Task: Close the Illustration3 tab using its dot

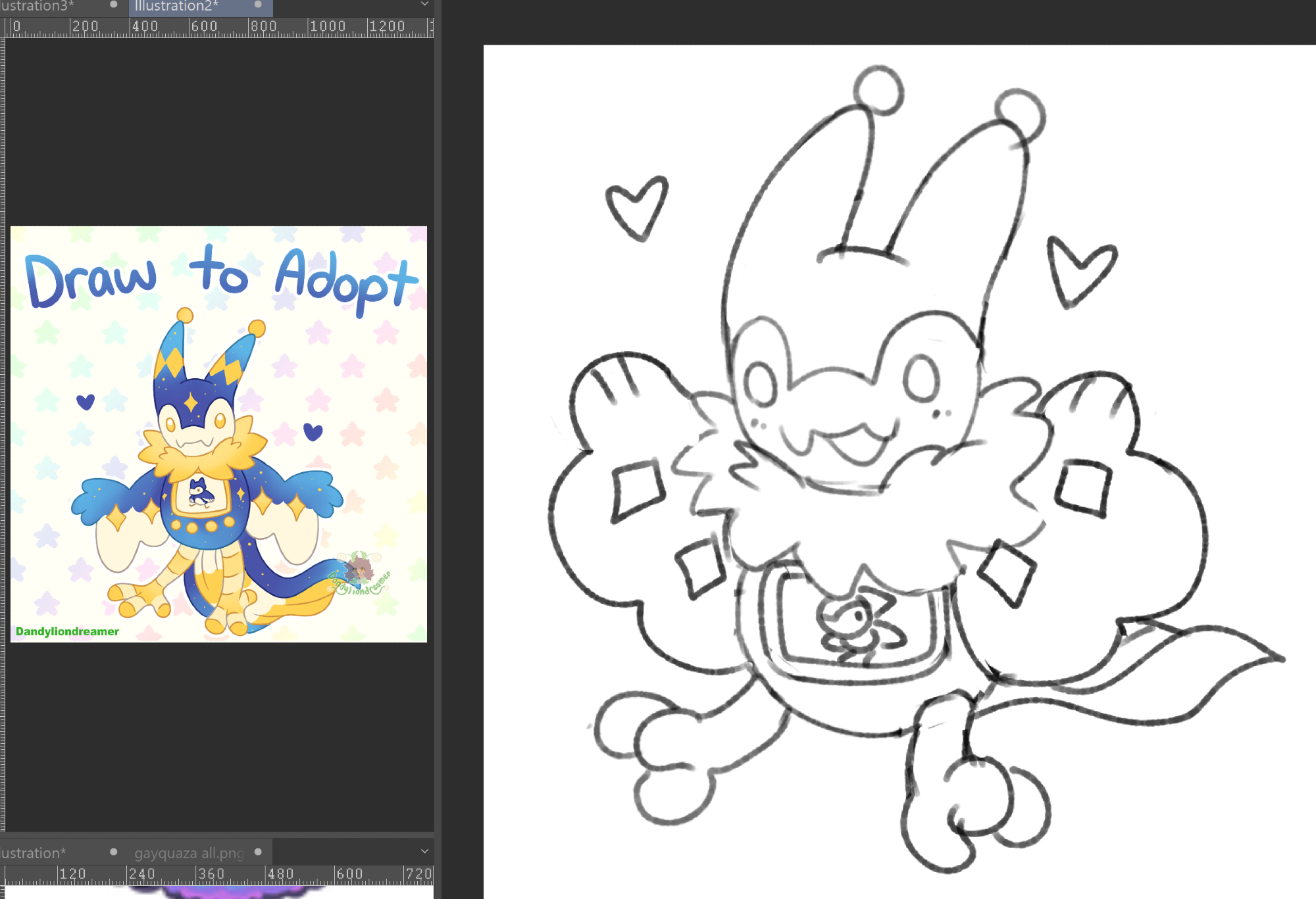Action: [x=113, y=5]
